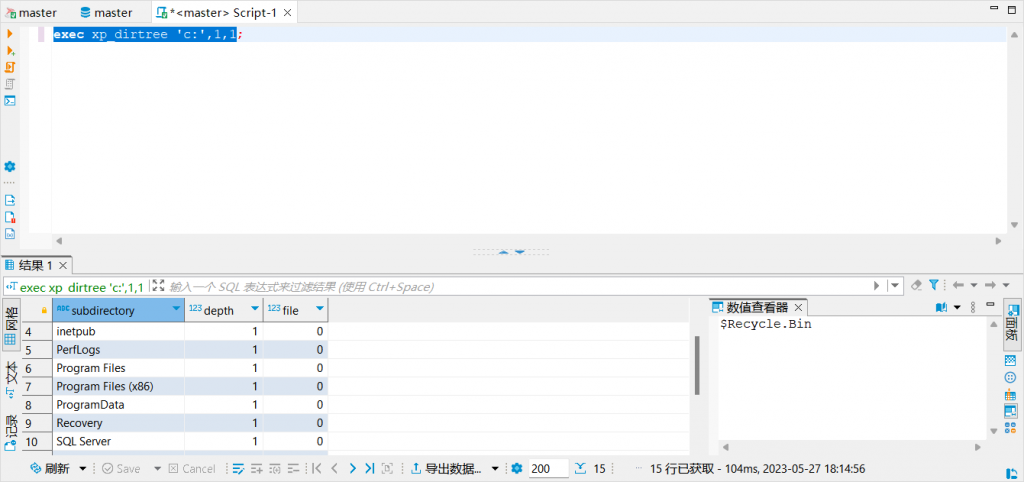Click the fetch size field showing 200
The image size is (1024, 482).
(x=548, y=468)
